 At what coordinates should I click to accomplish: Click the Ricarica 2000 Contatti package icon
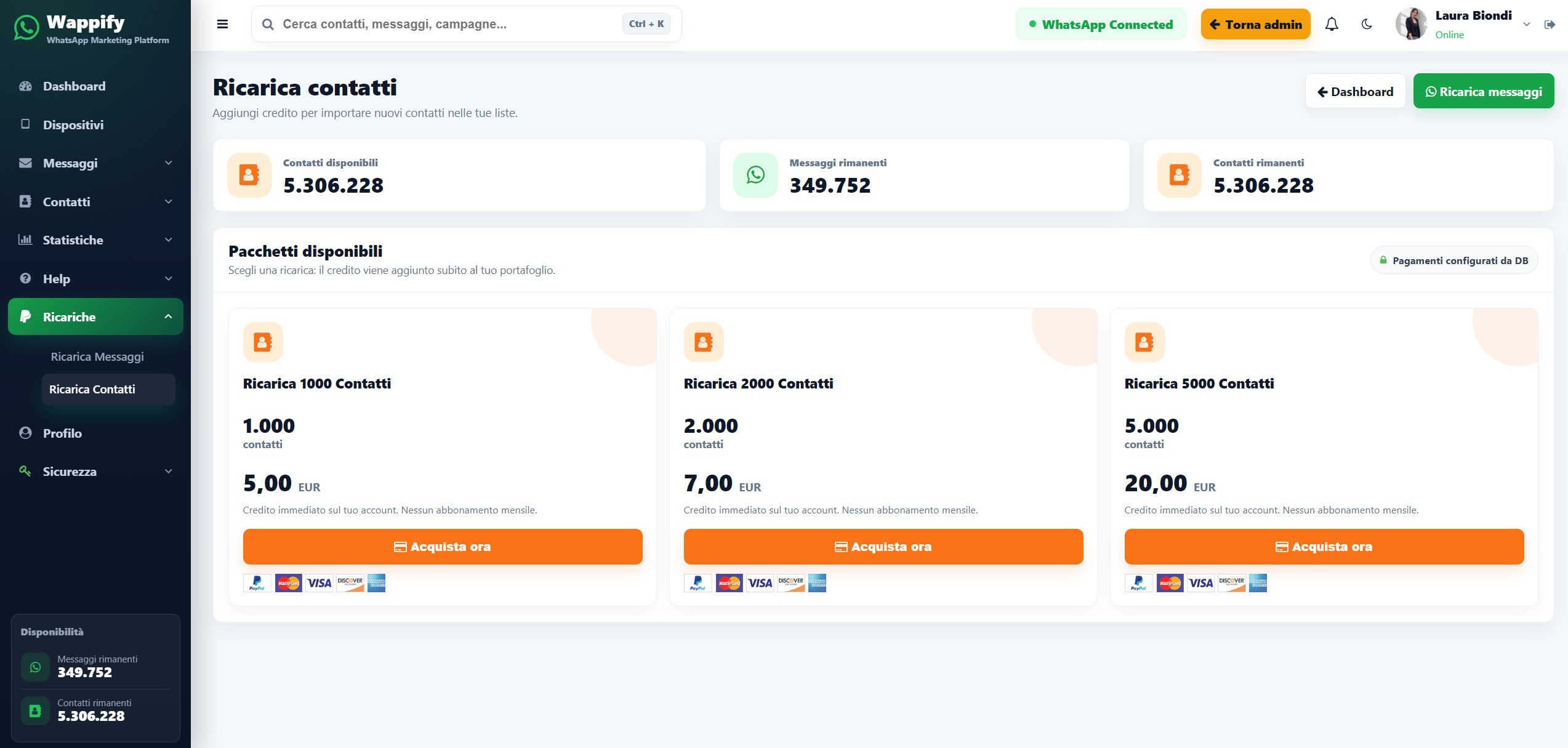click(x=704, y=342)
